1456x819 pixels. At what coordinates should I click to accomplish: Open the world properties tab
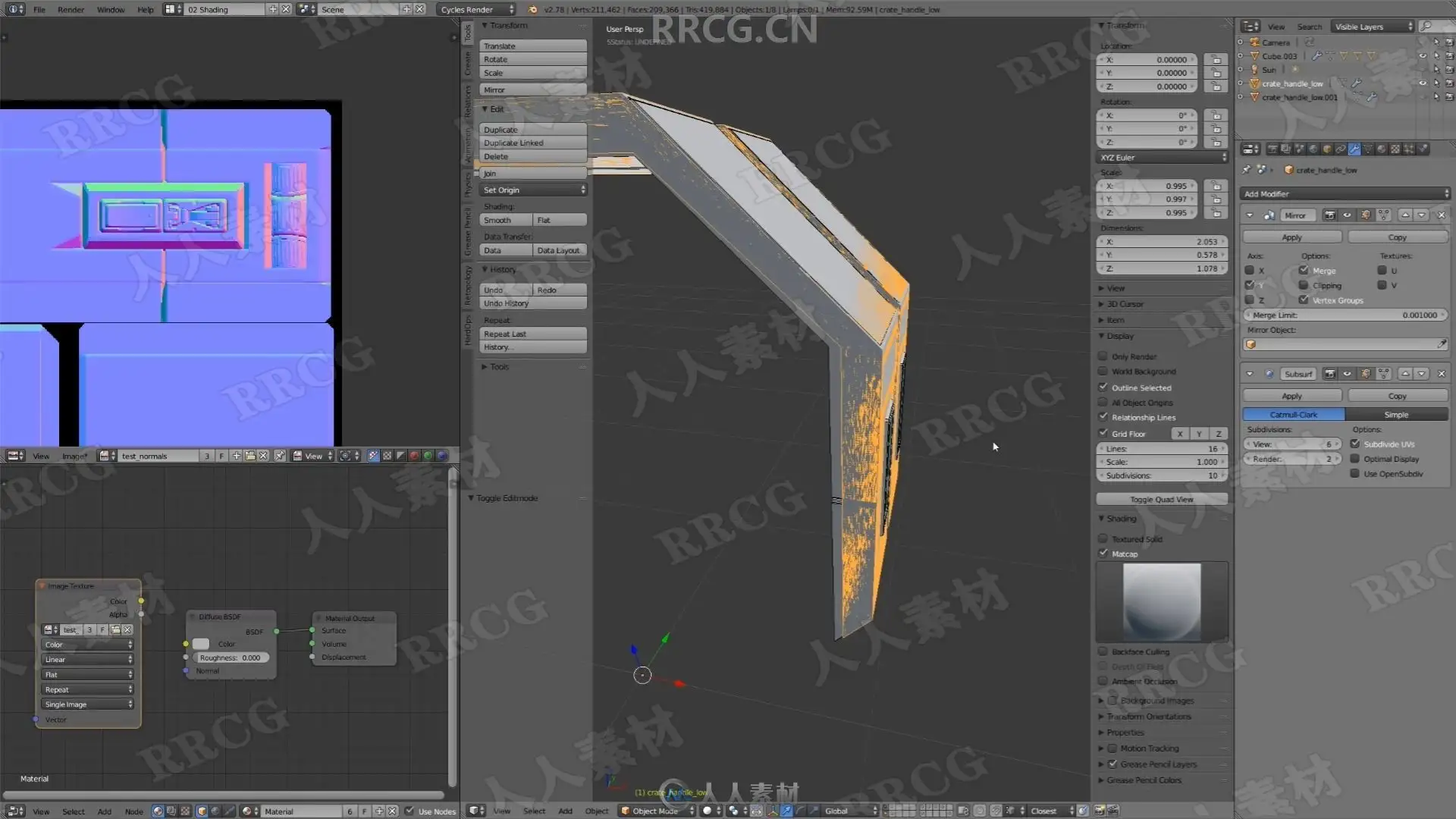coord(1313,149)
